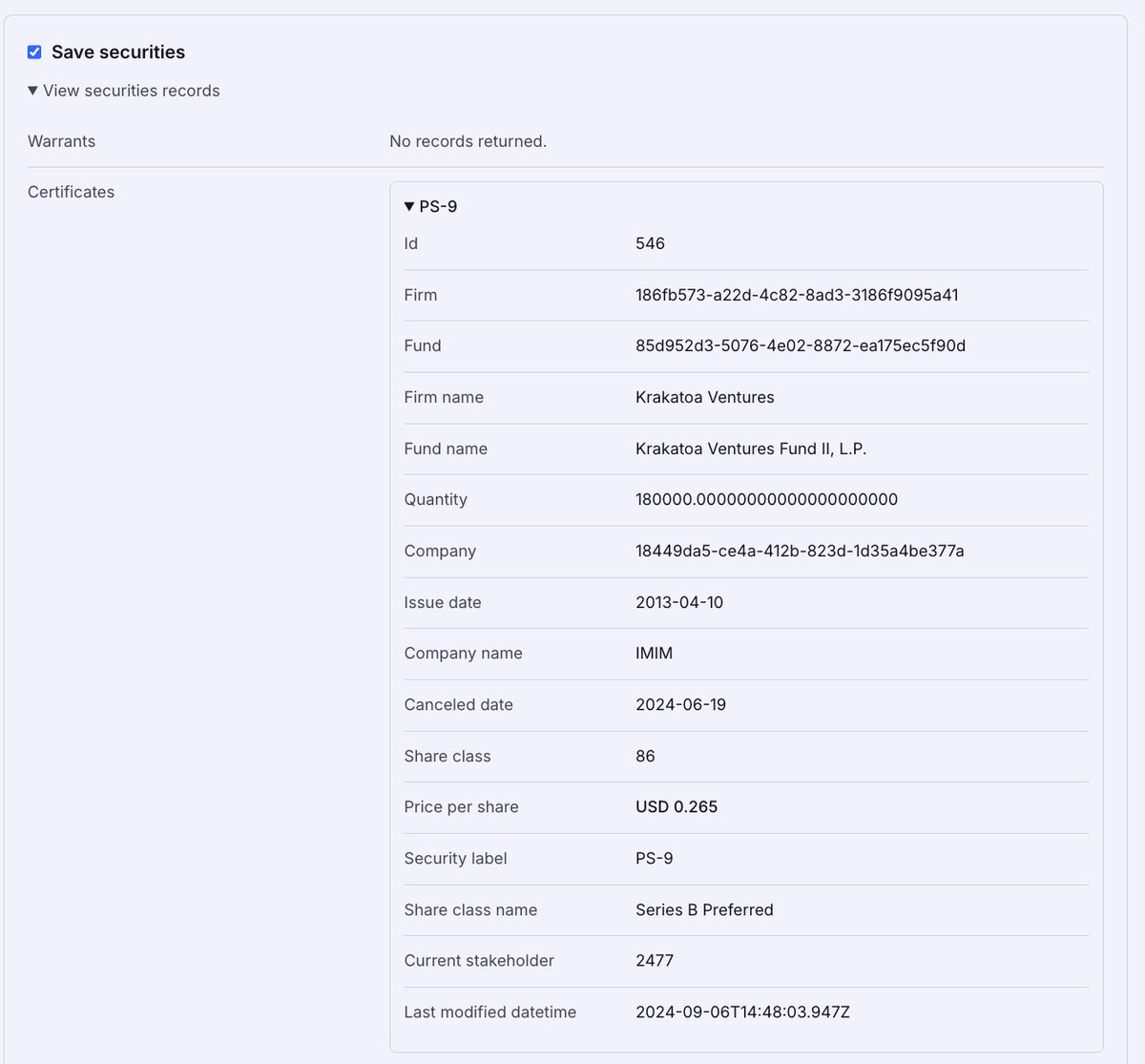
Task: Select the Company name value IMIM
Action: tap(654, 653)
